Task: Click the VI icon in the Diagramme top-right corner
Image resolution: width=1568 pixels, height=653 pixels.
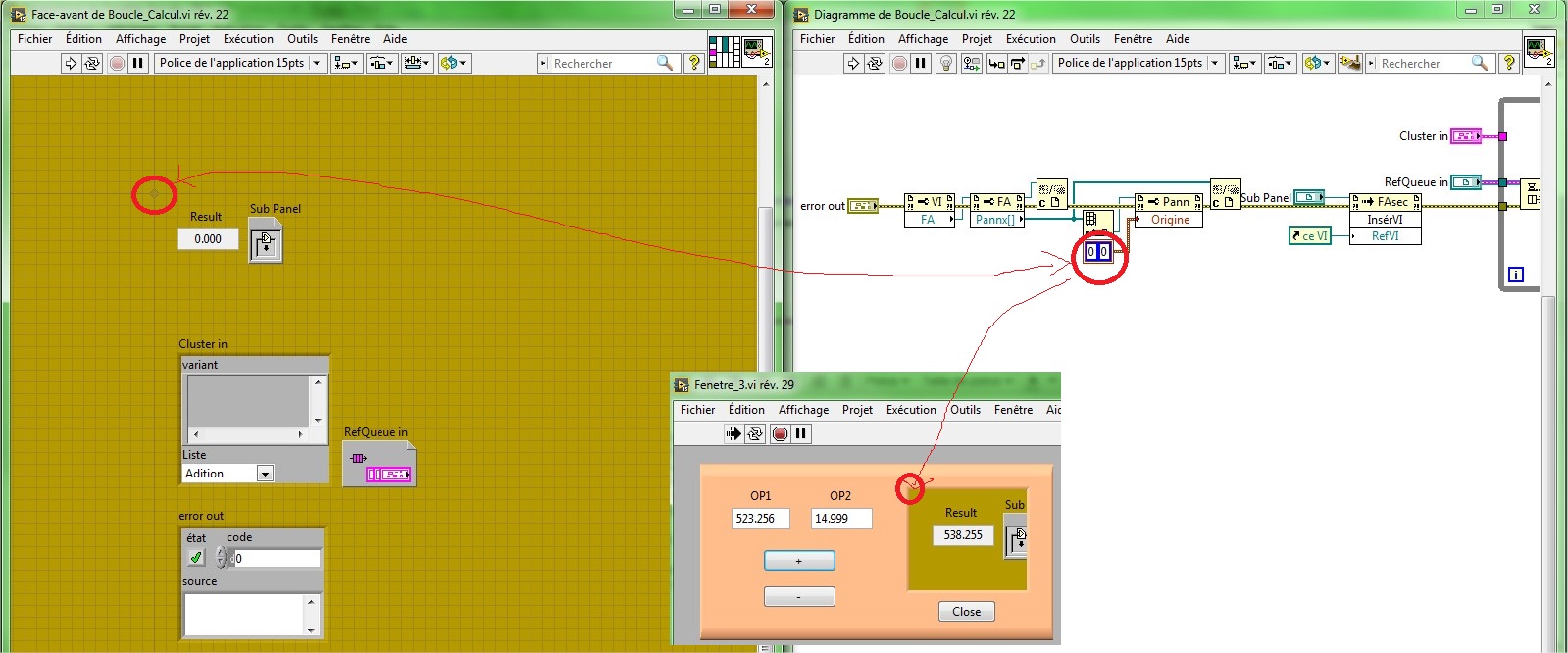Action: 1539,51
